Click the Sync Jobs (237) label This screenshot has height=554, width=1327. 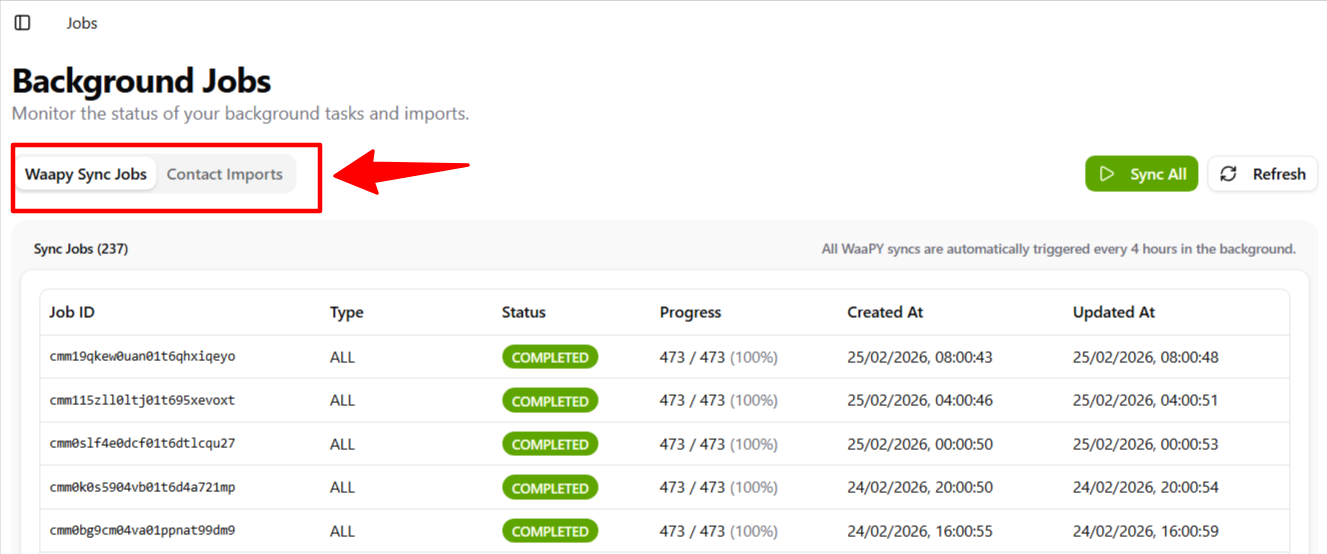click(81, 249)
